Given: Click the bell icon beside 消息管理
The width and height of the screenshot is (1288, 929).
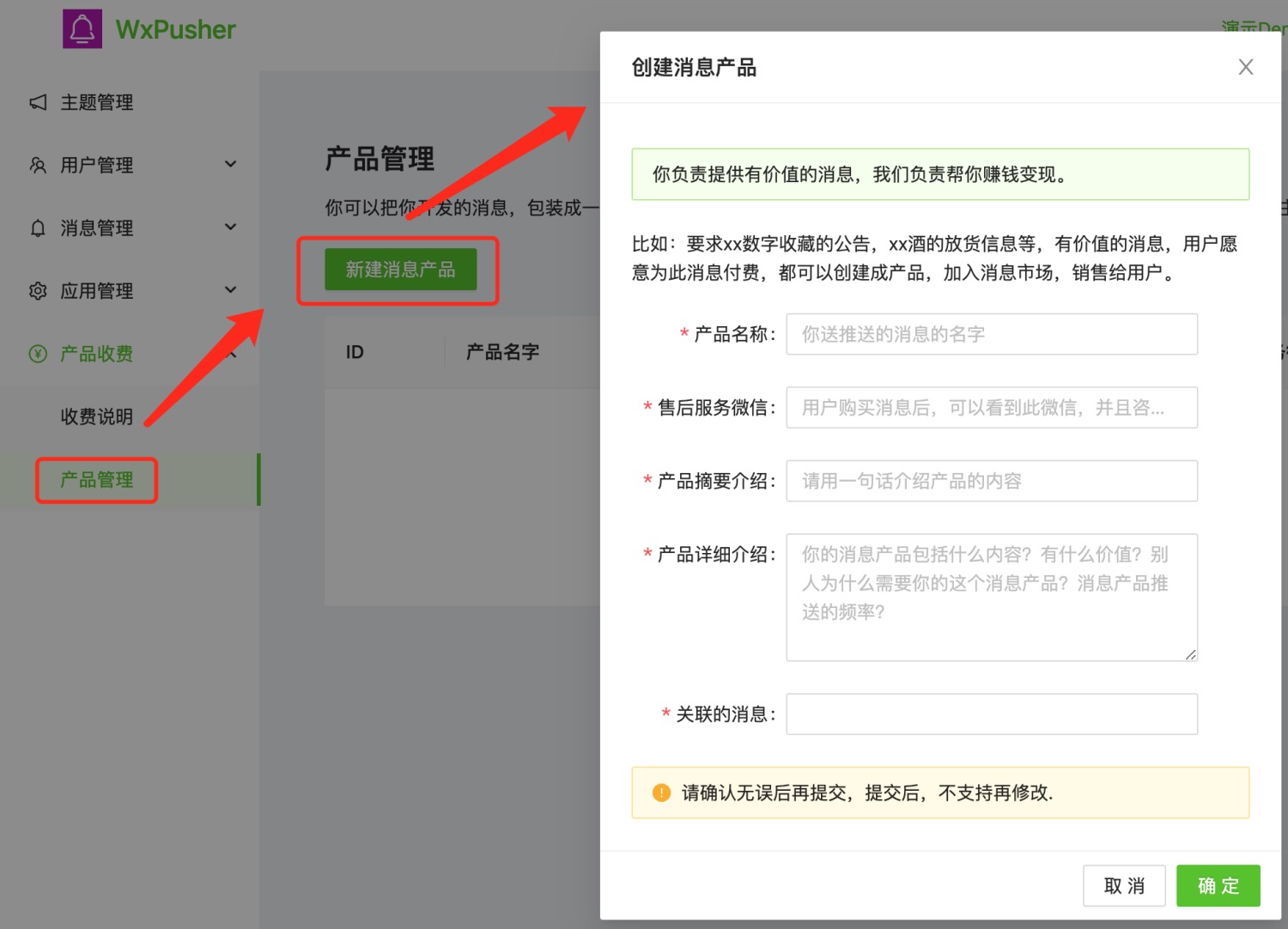Looking at the screenshot, I should (38, 228).
